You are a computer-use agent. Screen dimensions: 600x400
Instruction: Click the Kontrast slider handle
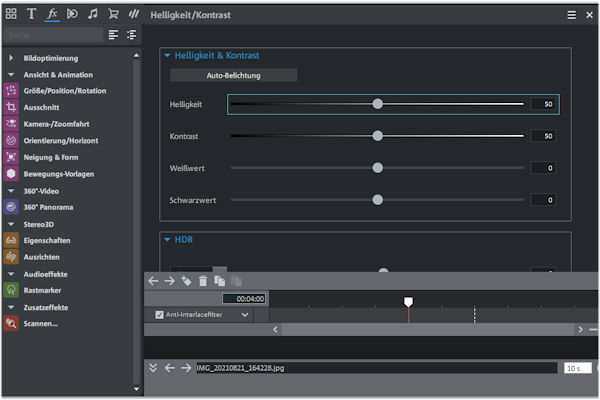click(x=378, y=136)
